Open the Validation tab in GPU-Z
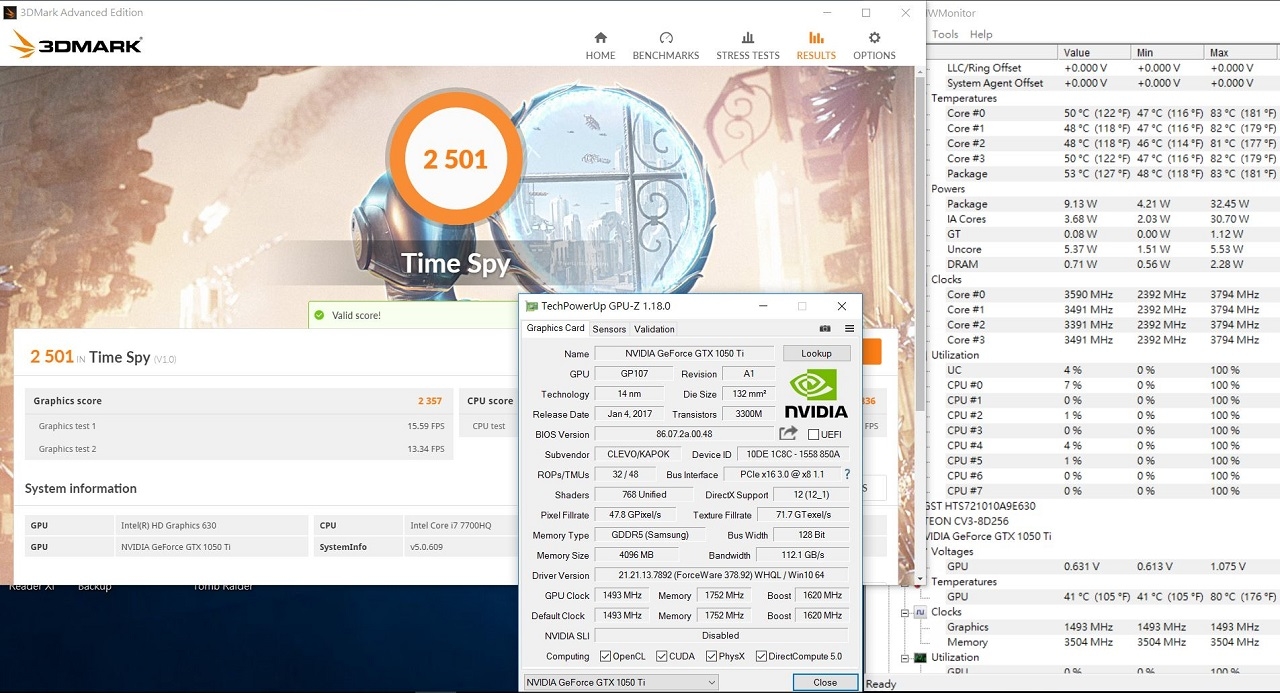The image size is (1280, 693). [x=654, y=329]
